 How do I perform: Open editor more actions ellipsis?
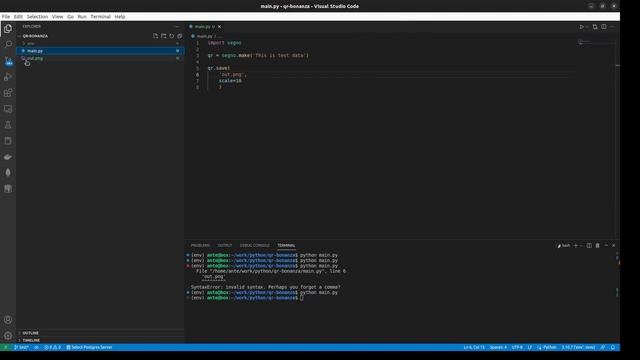point(612,27)
